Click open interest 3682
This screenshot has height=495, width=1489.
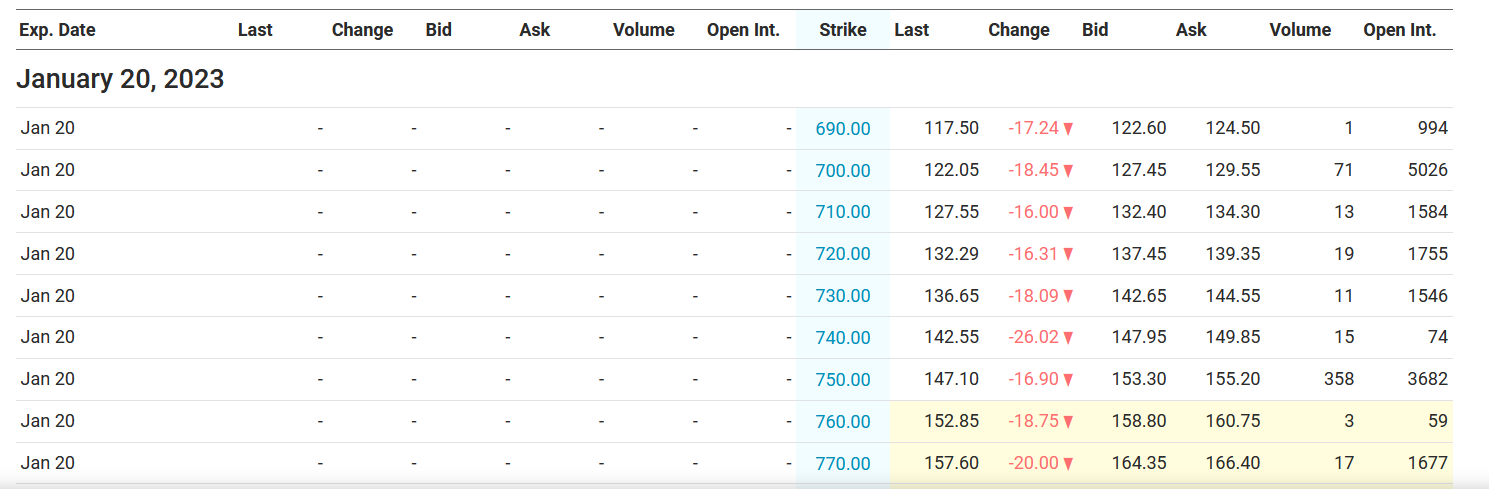(1428, 379)
